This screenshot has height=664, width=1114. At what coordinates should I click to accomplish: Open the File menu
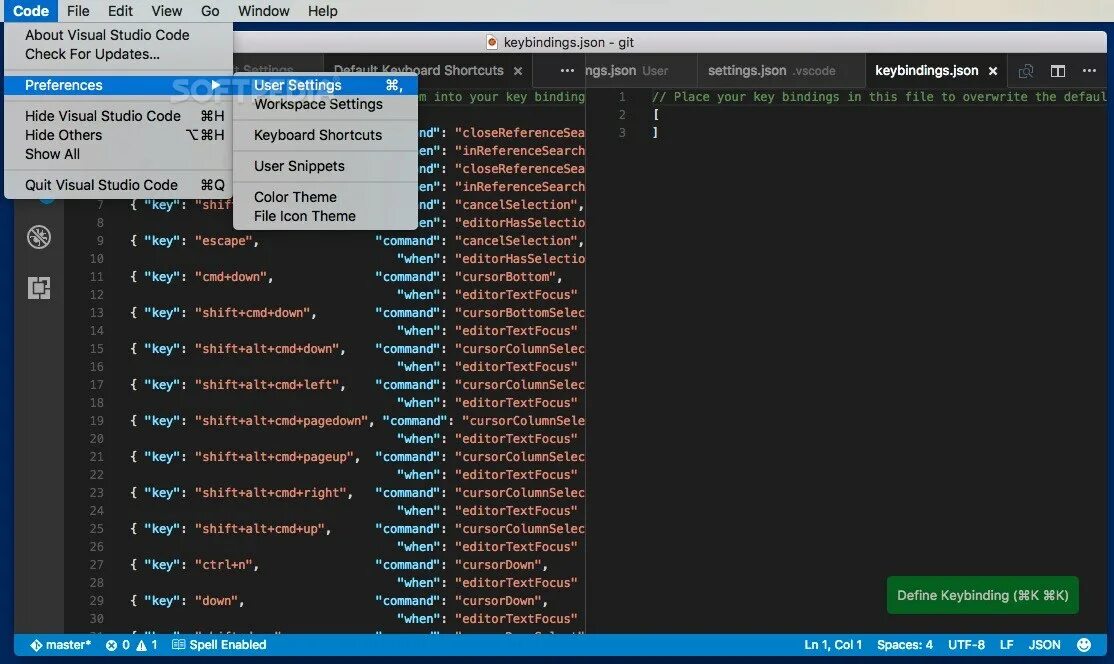[x=78, y=11]
